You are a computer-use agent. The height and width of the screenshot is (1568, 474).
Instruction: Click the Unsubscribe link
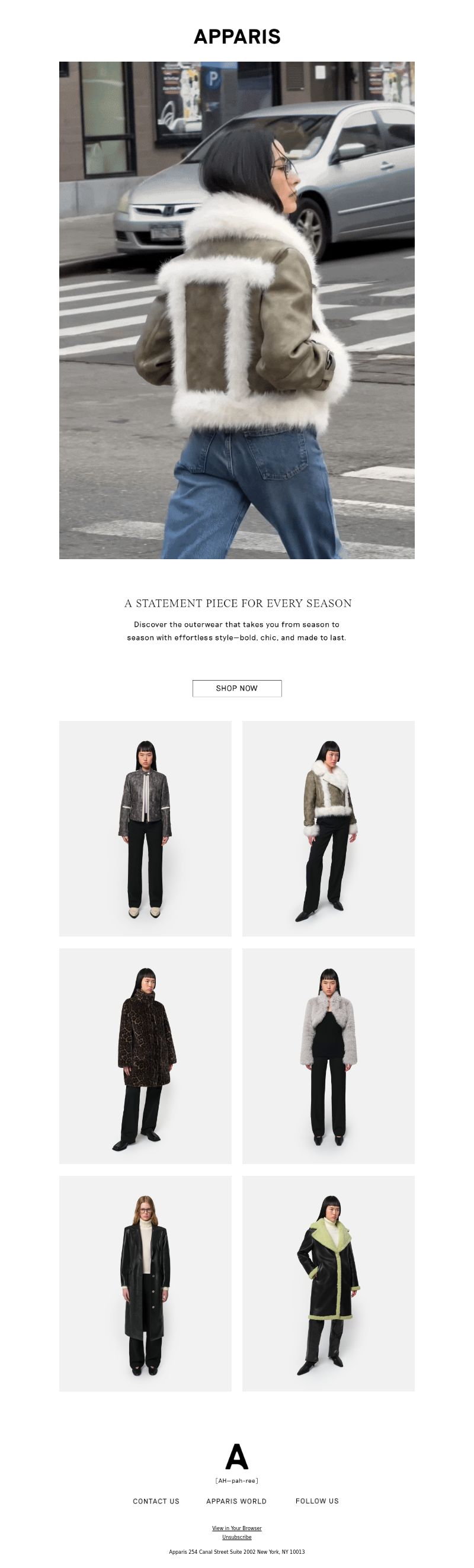point(236,1537)
